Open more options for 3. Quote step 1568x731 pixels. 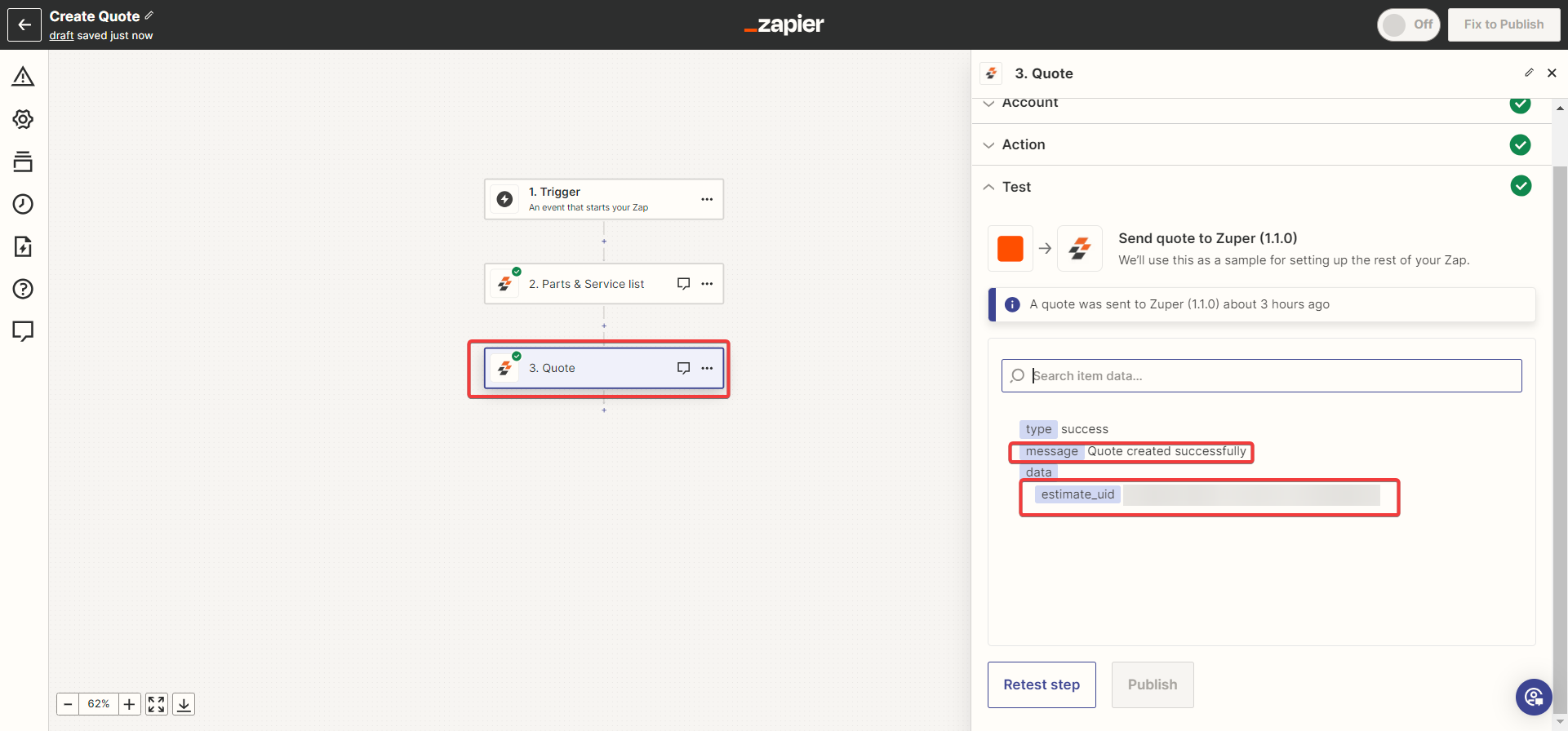(x=707, y=368)
